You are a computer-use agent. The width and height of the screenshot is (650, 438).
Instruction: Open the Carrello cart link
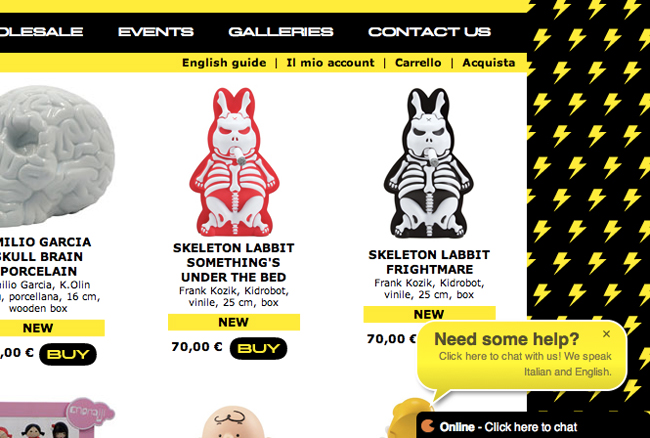(418, 63)
